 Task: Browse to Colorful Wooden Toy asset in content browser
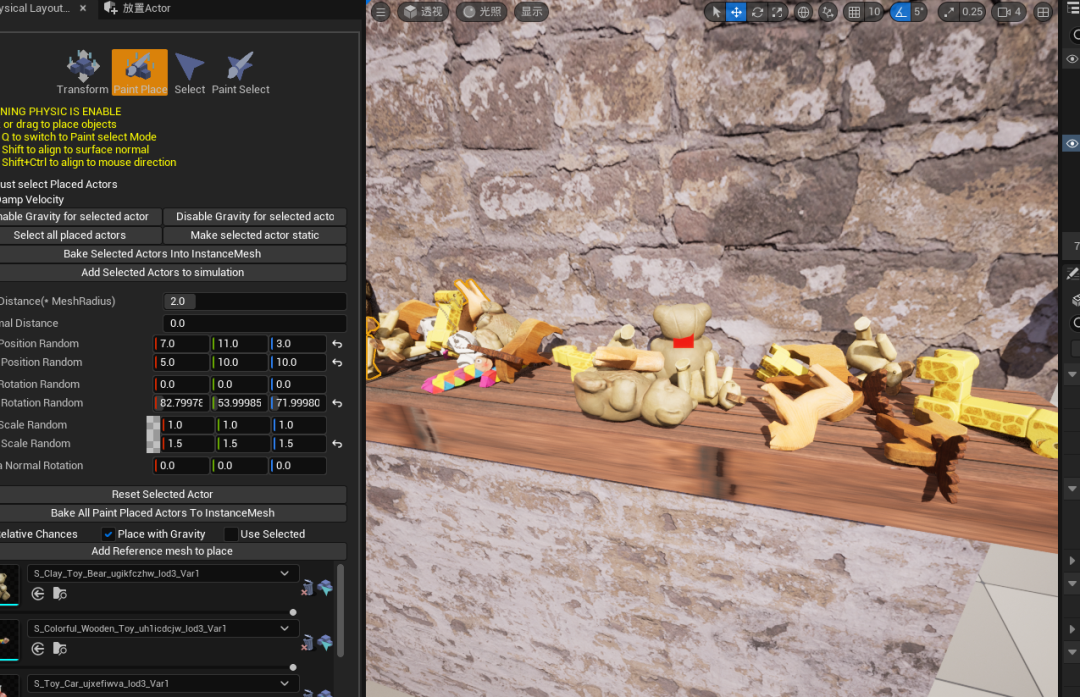(x=59, y=648)
